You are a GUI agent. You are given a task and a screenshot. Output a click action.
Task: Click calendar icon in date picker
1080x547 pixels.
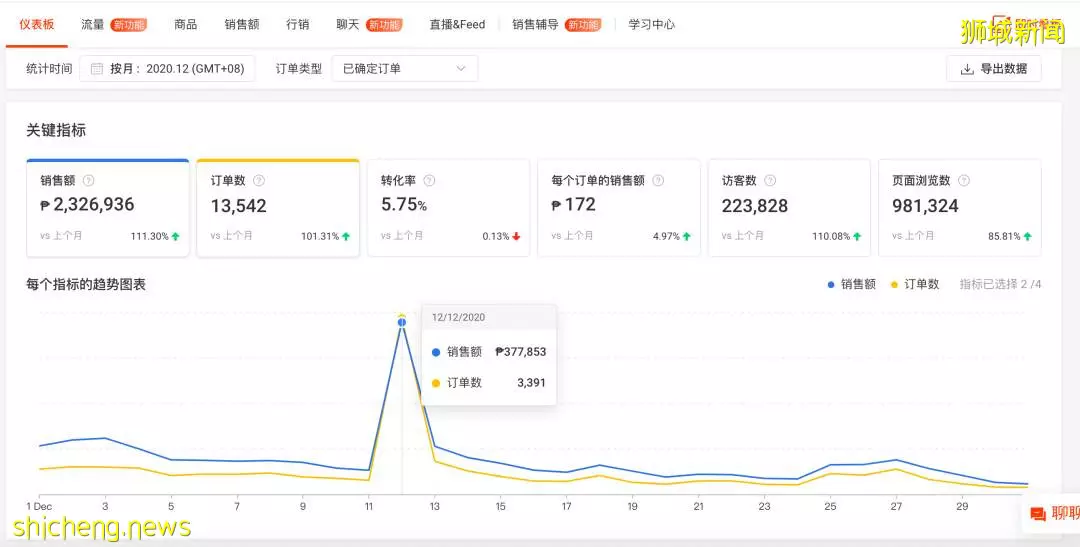pos(97,69)
